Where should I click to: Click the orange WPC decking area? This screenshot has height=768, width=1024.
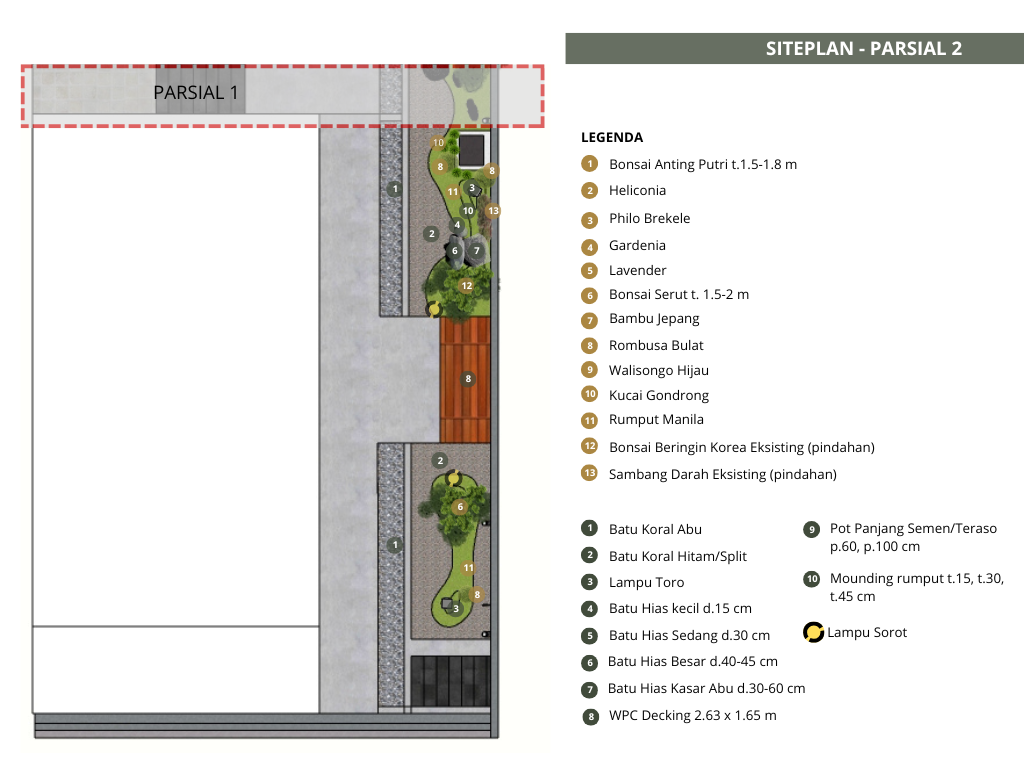tap(465, 379)
